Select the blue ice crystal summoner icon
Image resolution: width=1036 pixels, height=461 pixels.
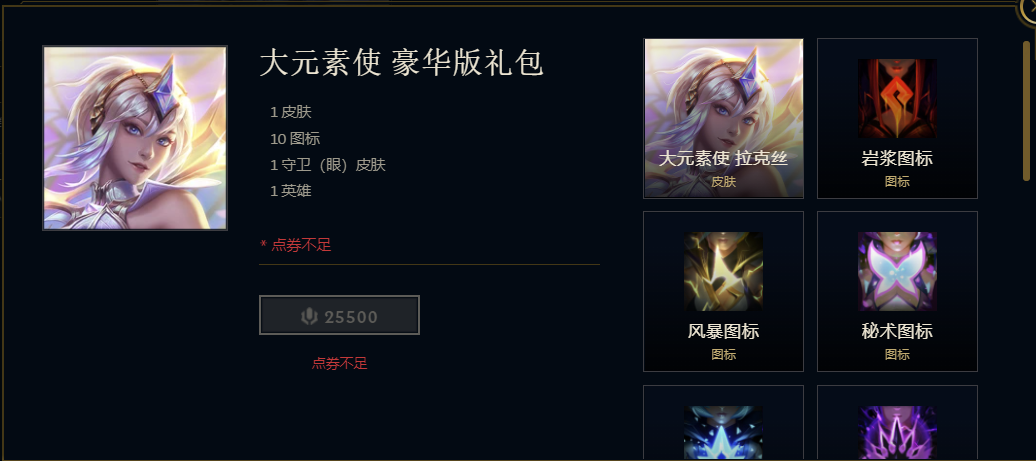coord(723,433)
